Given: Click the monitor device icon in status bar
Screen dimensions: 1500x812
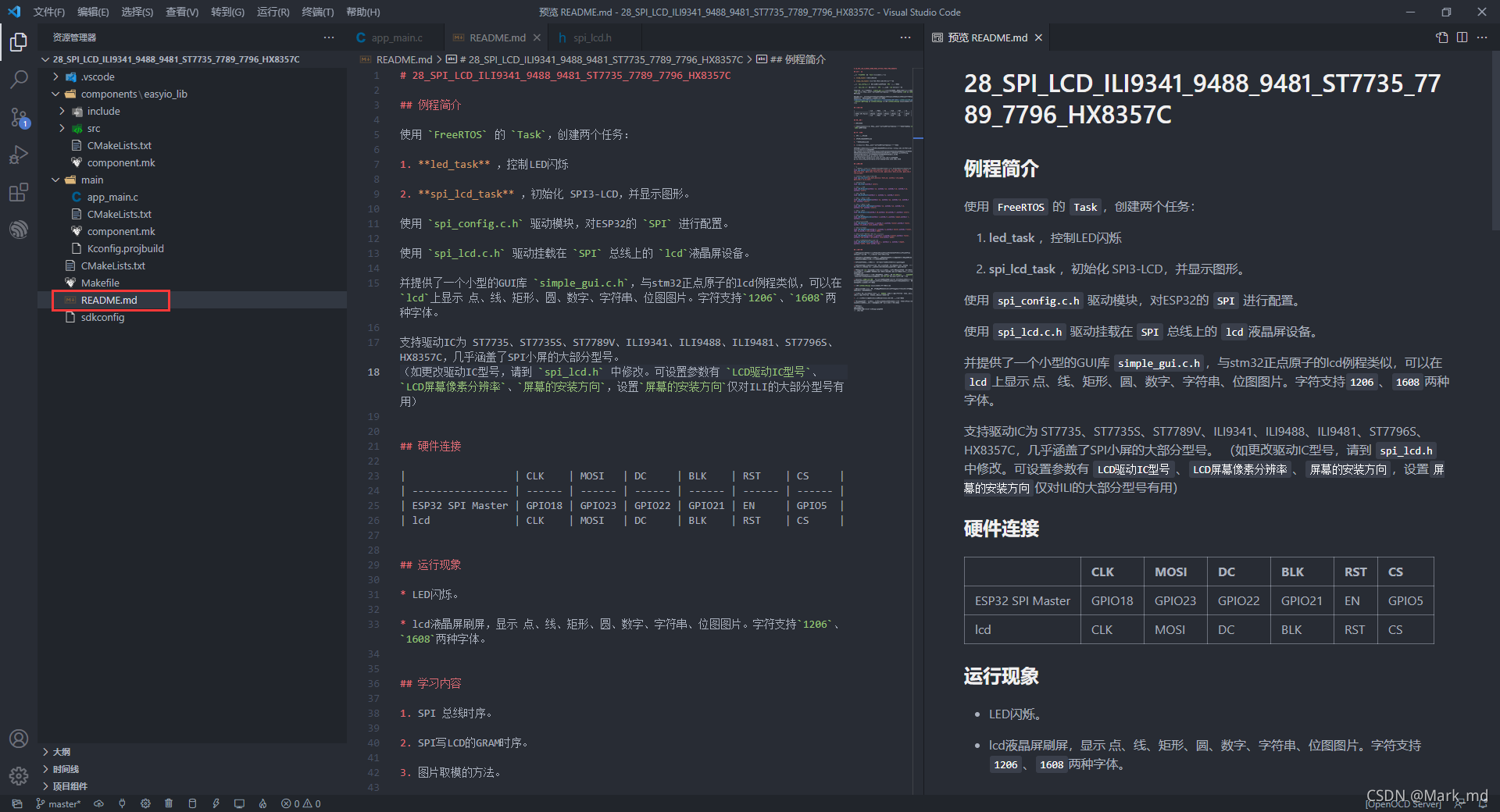Looking at the screenshot, I should tap(239, 803).
